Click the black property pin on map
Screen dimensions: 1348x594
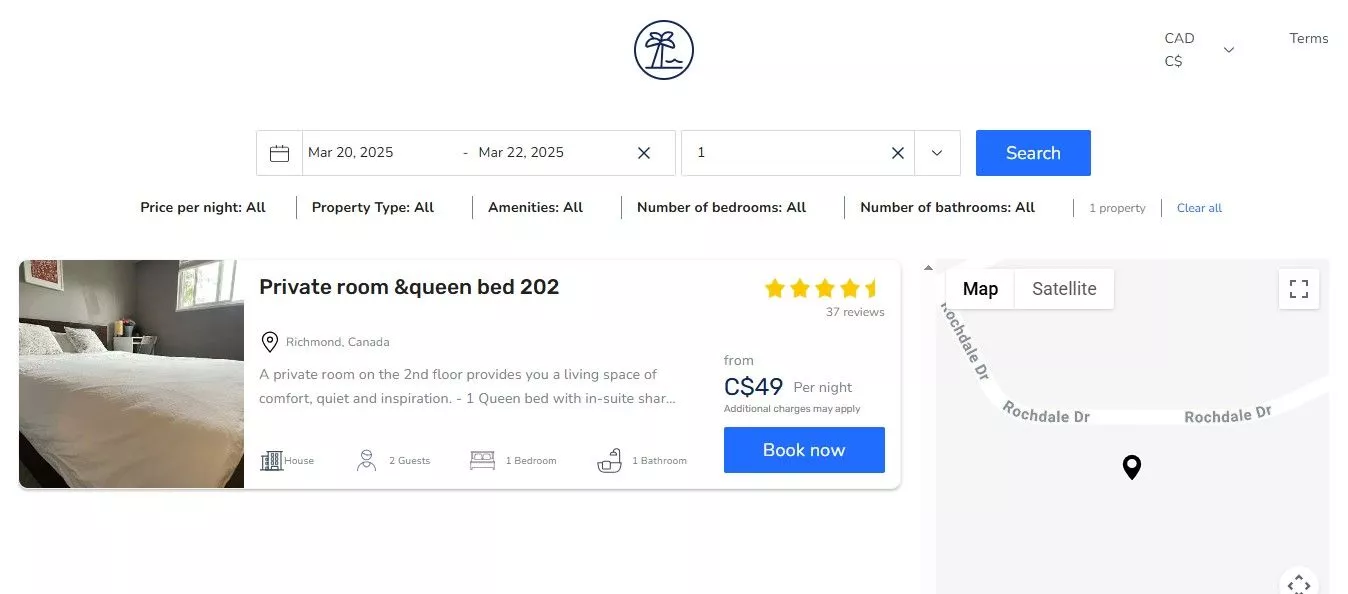pos(1131,466)
